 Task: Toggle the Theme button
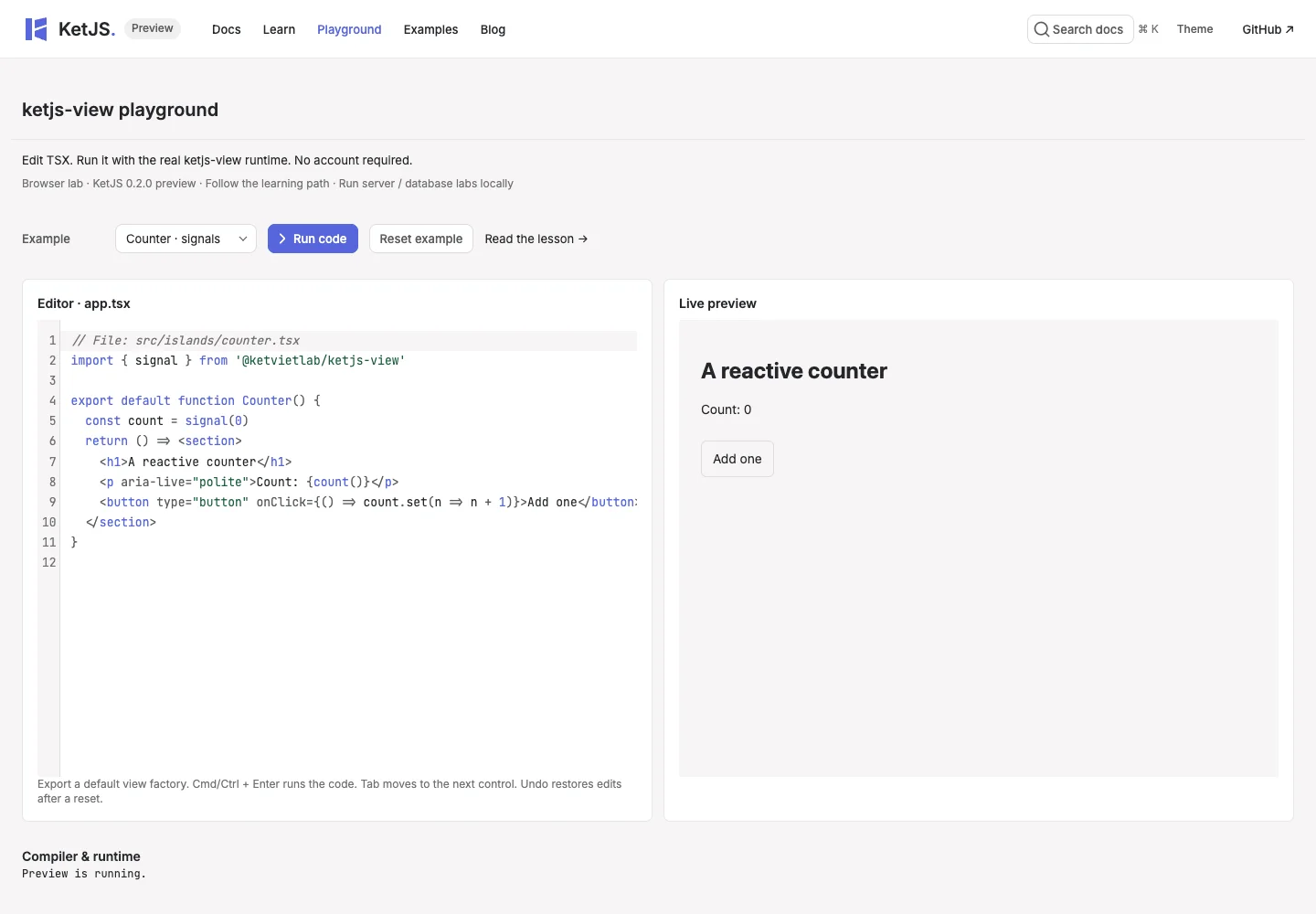(x=1194, y=29)
